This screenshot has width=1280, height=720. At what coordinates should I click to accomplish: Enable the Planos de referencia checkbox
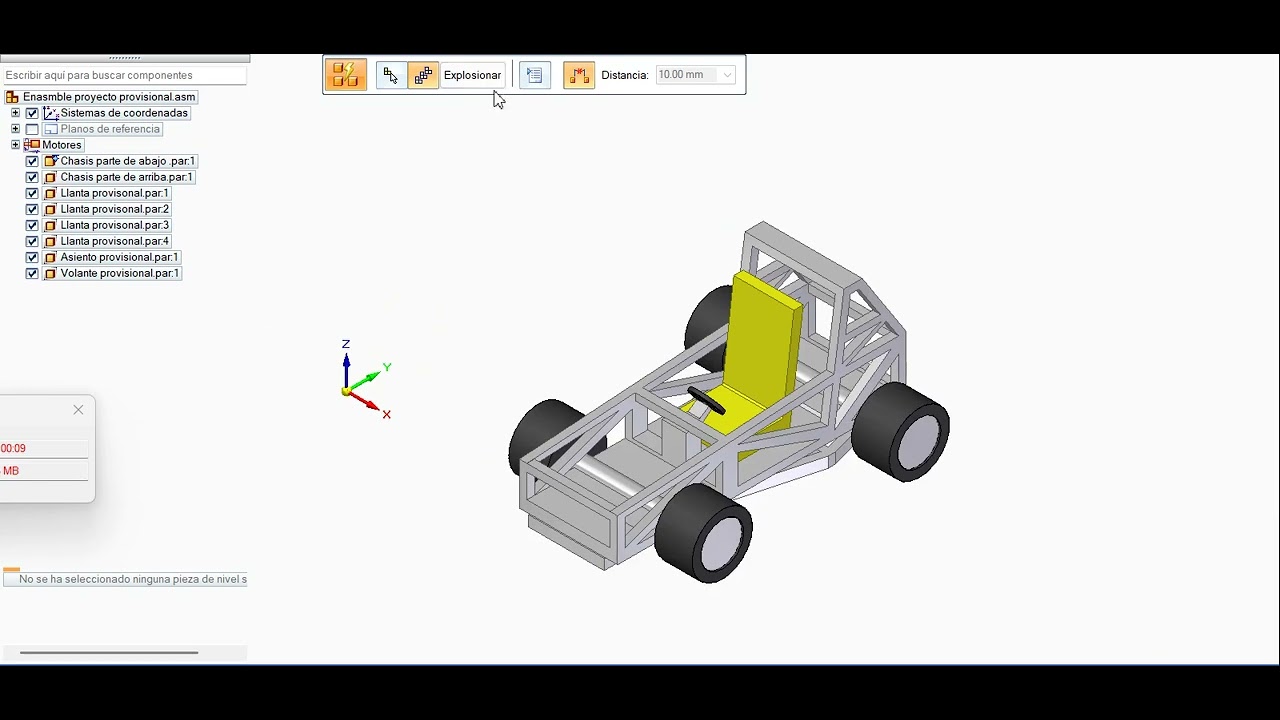tap(32, 129)
